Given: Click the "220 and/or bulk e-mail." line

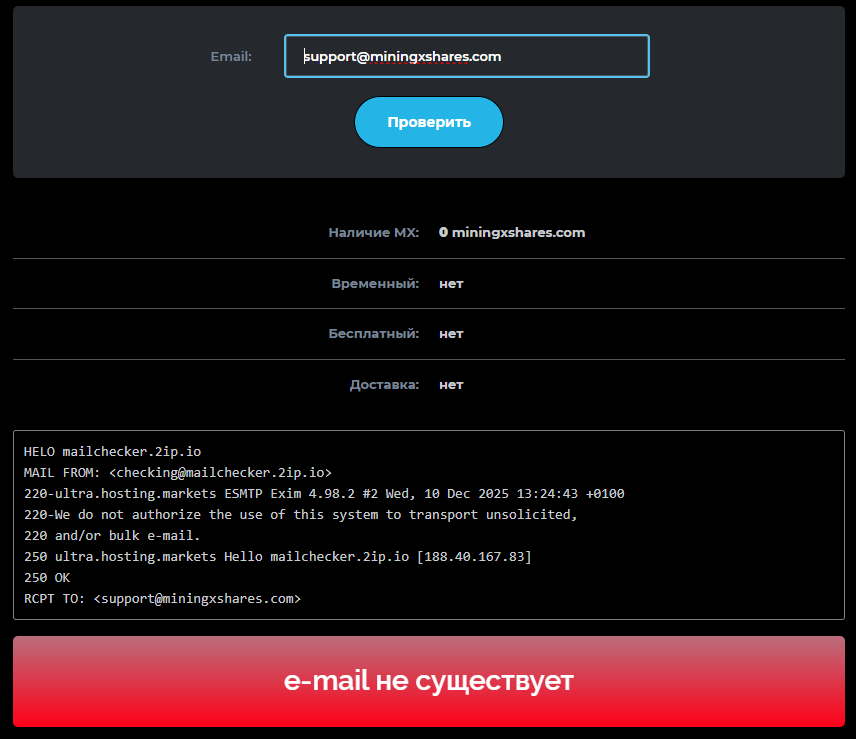Looking at the screenshot, I should (112, 536).
